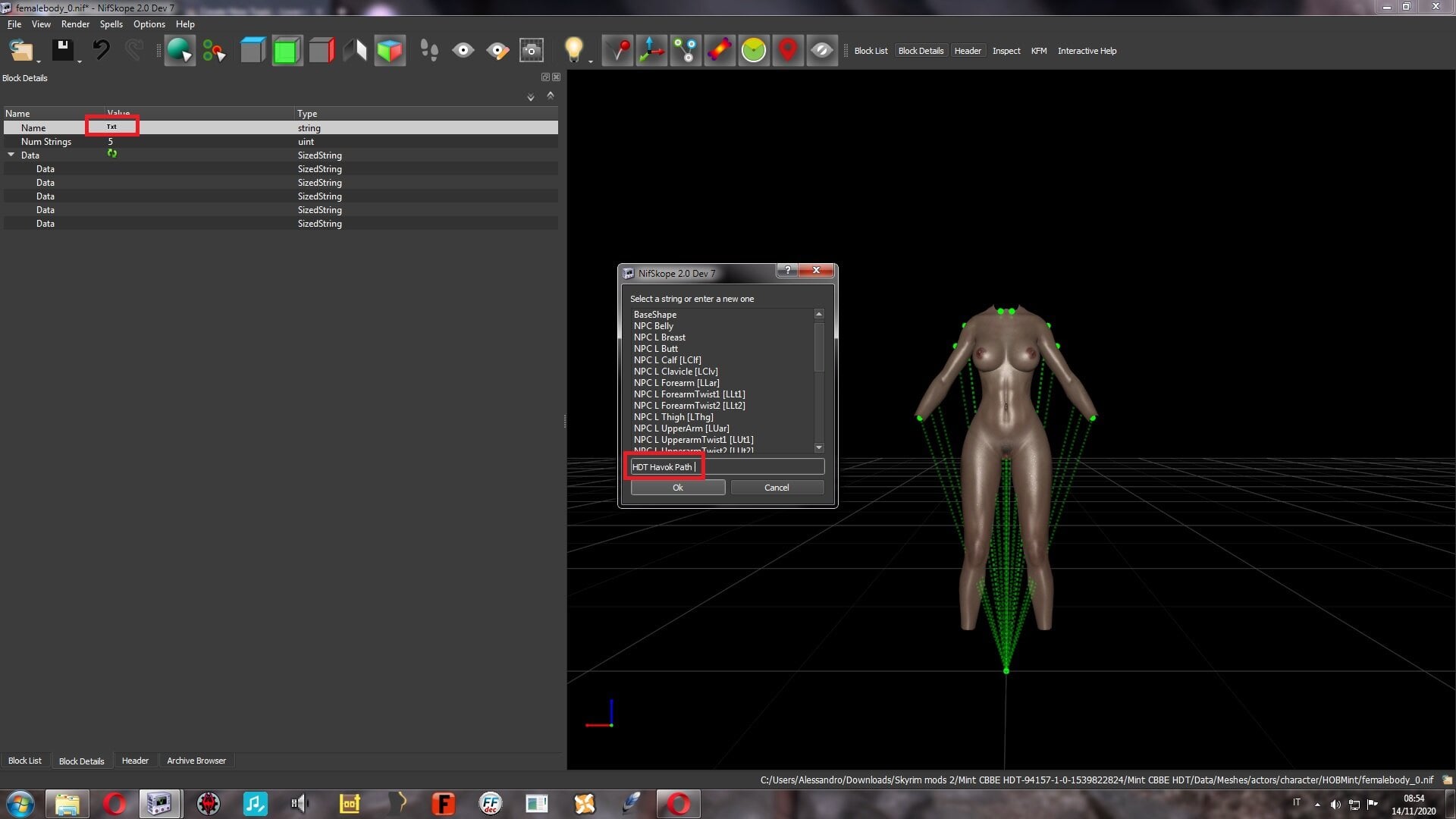Select 'NPC L Thigh [LThg]' string
The height and width of the screenshot is (819, 1456).
click(673, 417)
